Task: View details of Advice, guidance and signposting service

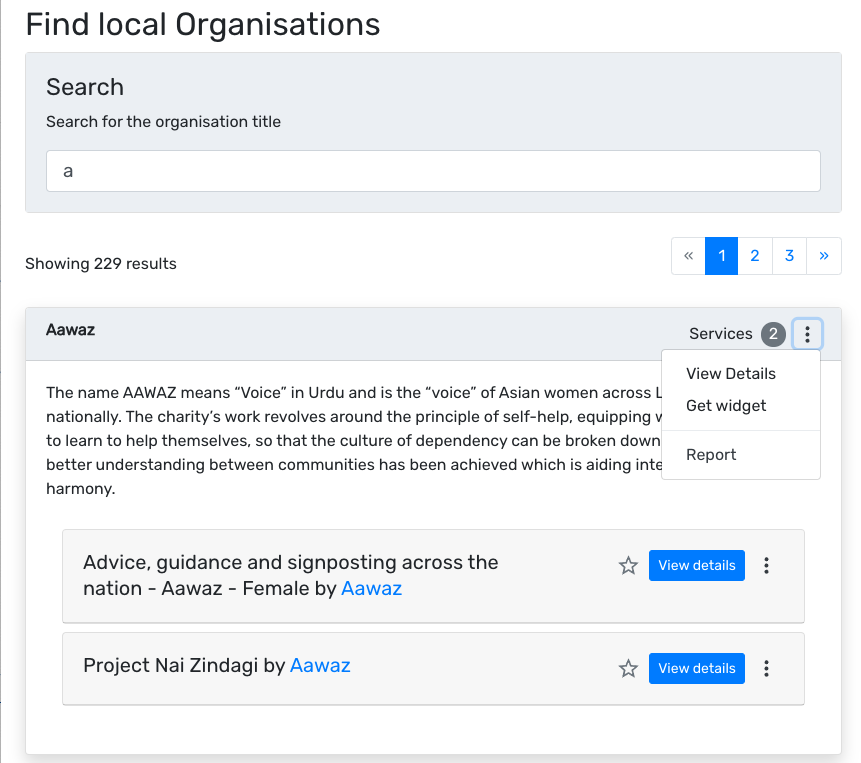Action: 696,565
